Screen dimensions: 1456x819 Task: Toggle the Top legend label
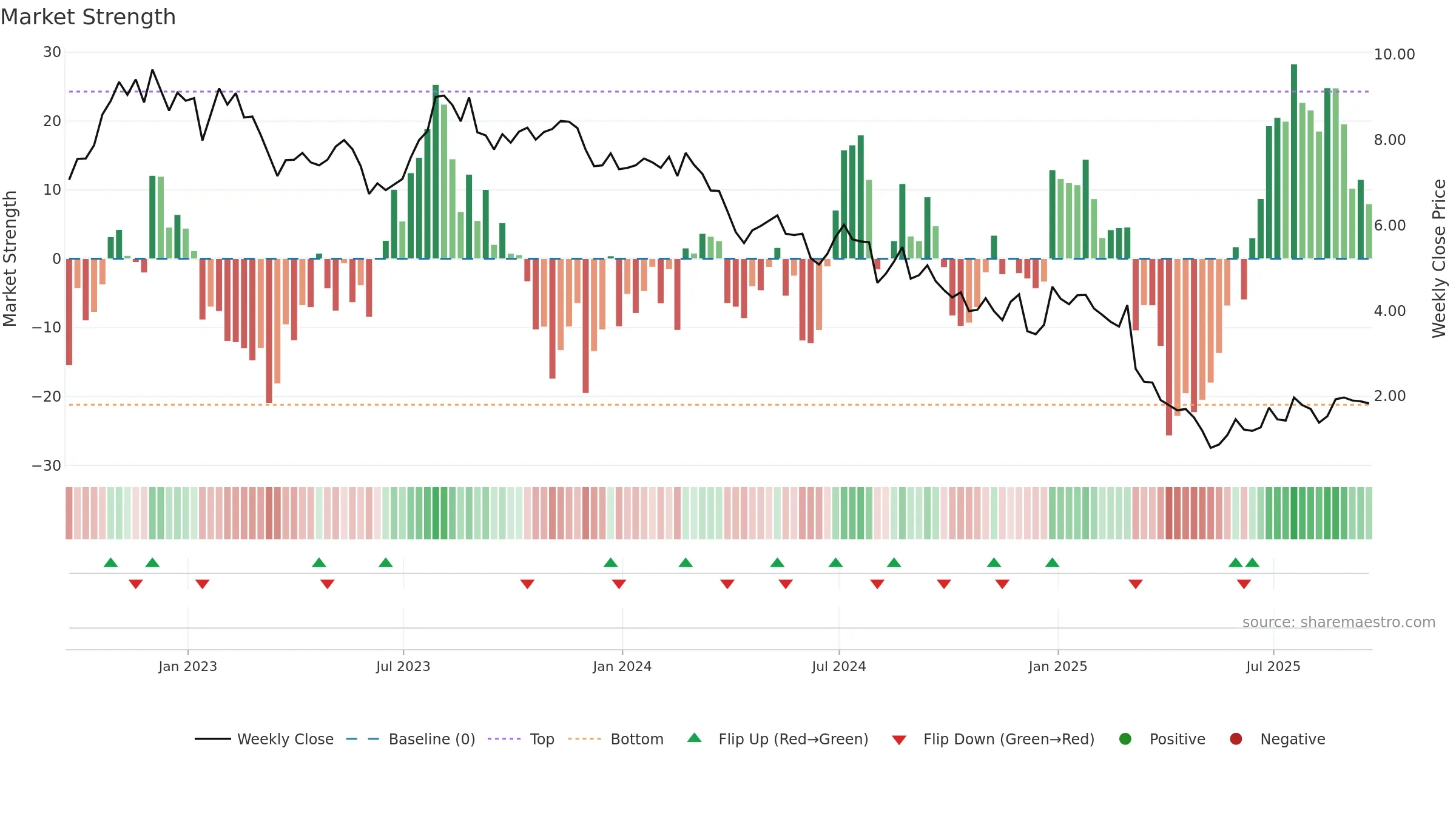pos(542,739)
